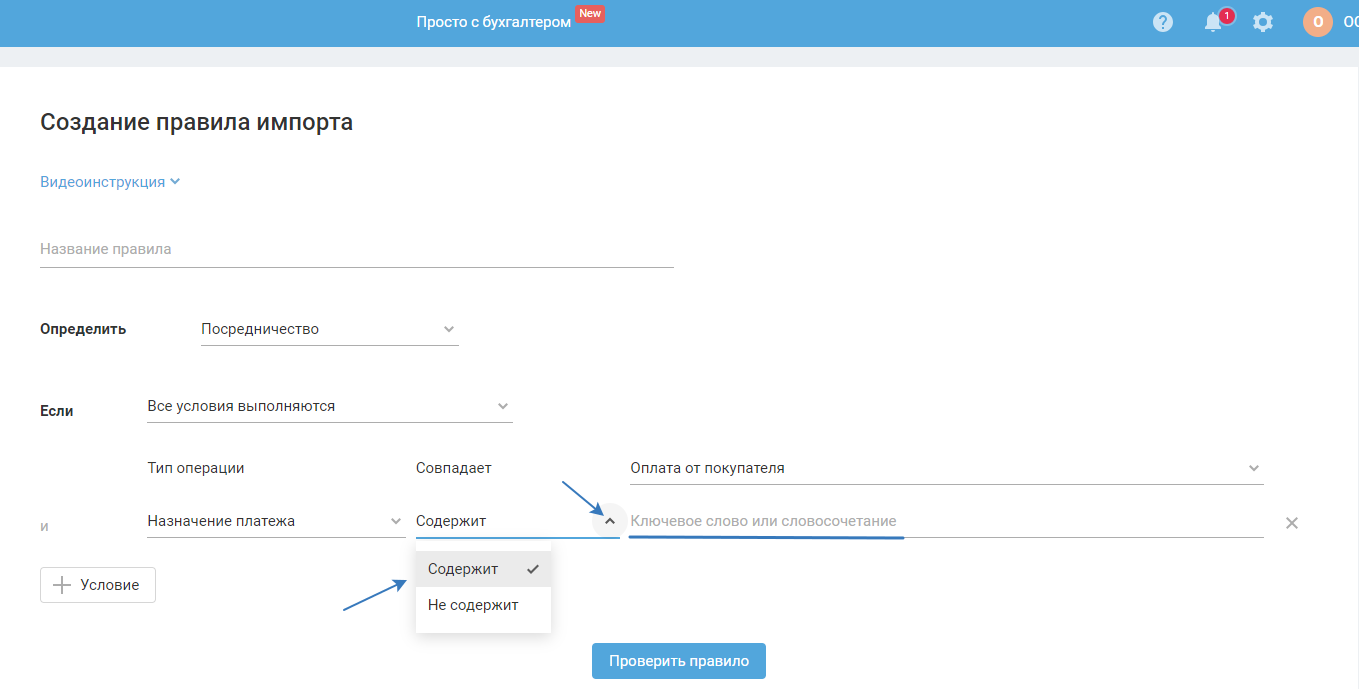Open the Просто с бухгалтером link
This screenshot has height=689, width=1359.
click(x=494, y=22)
